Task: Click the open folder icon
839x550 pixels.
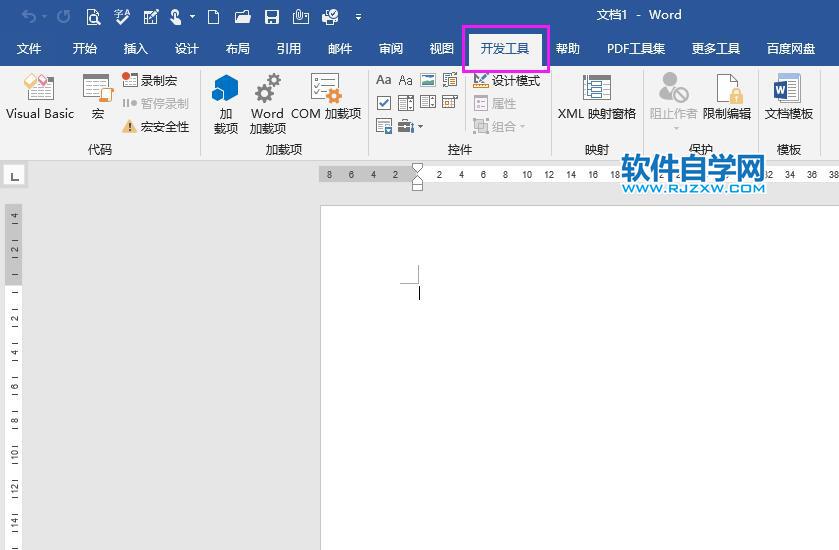Action: (242, 17)
